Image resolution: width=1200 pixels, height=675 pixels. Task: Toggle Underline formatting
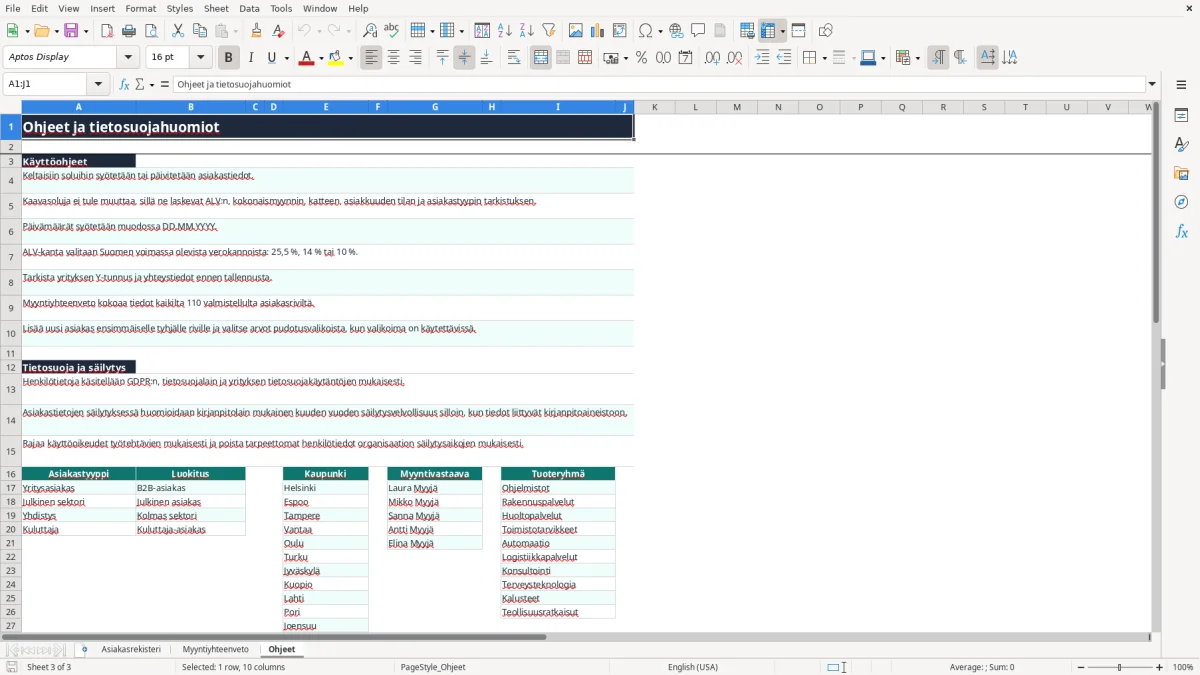click(x=271, y=58)
